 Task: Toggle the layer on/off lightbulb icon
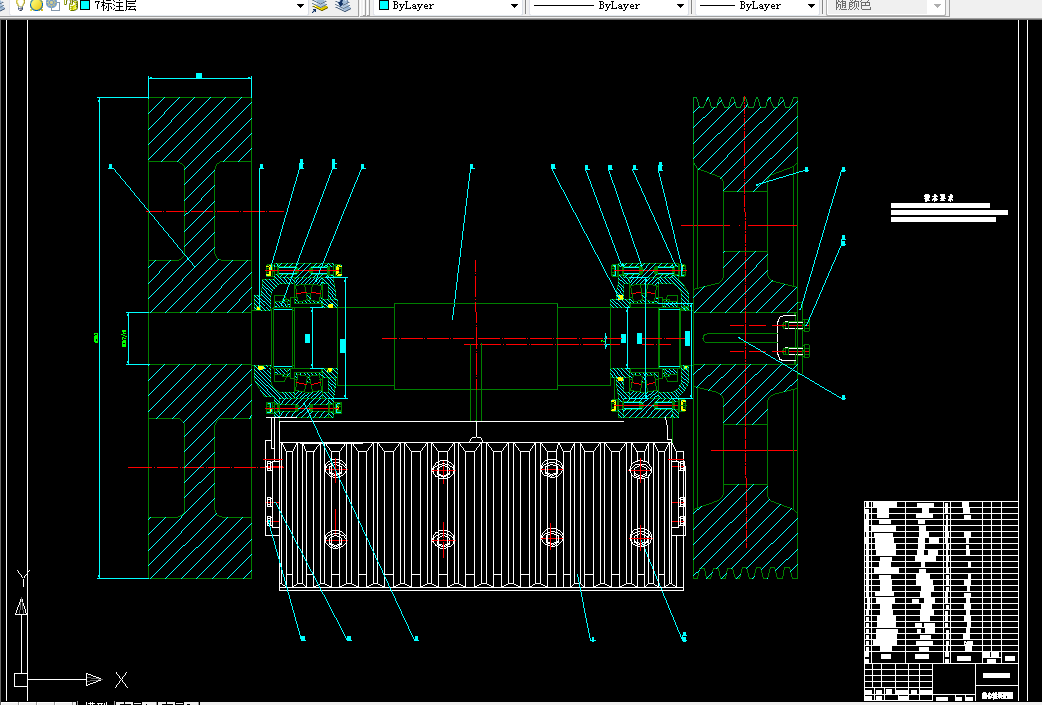coord(20,6)
